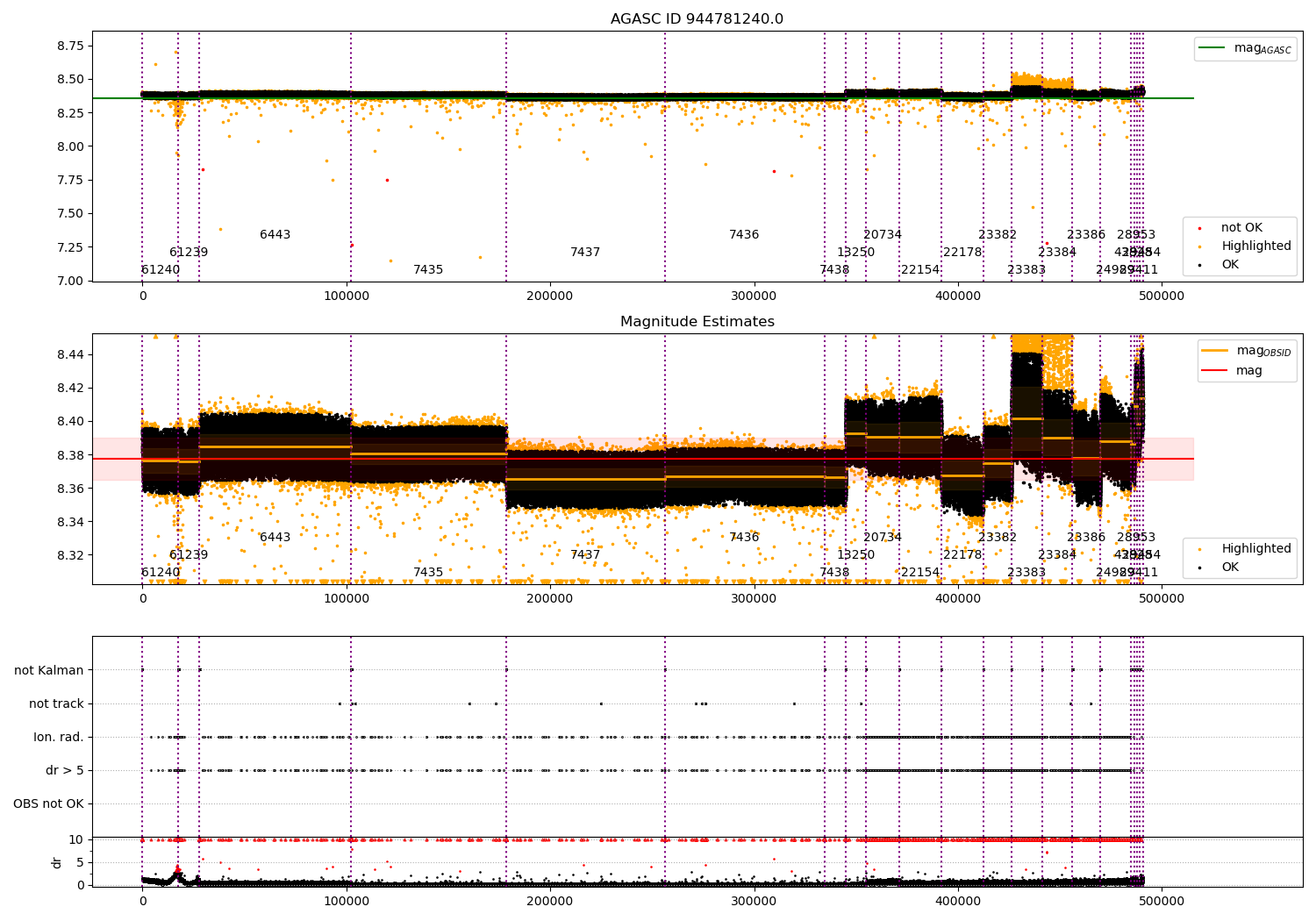This screenshot has height=921, width=1316.
Task: Click the 'OK' entry in the middle panel legend
Action: 1230,568
